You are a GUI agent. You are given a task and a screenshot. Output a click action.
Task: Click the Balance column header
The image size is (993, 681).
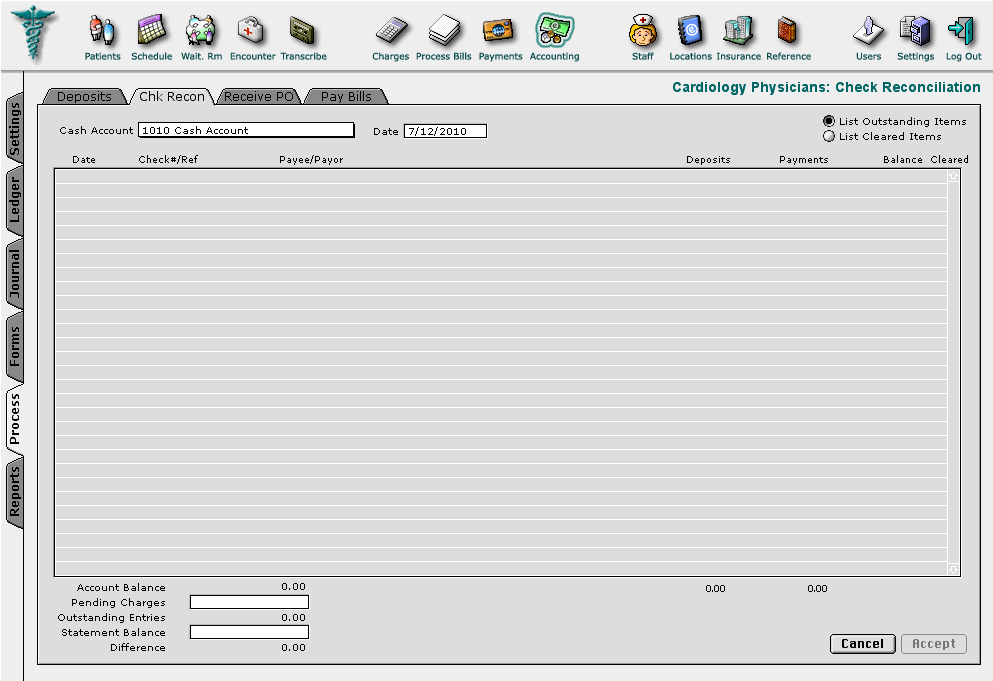pyautogui.click(x=902, y=160)
